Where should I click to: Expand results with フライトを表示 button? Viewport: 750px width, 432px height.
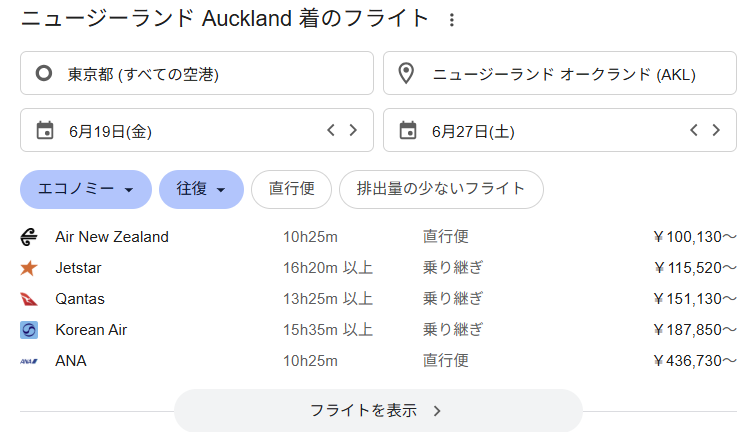[x=377, y=410]
